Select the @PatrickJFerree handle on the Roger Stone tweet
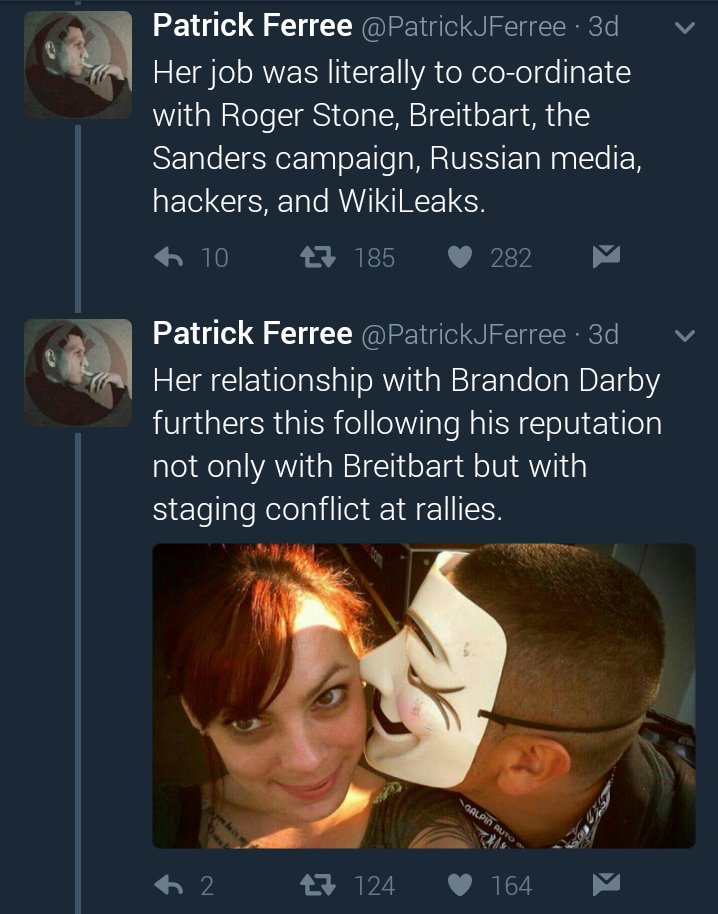 463,27
